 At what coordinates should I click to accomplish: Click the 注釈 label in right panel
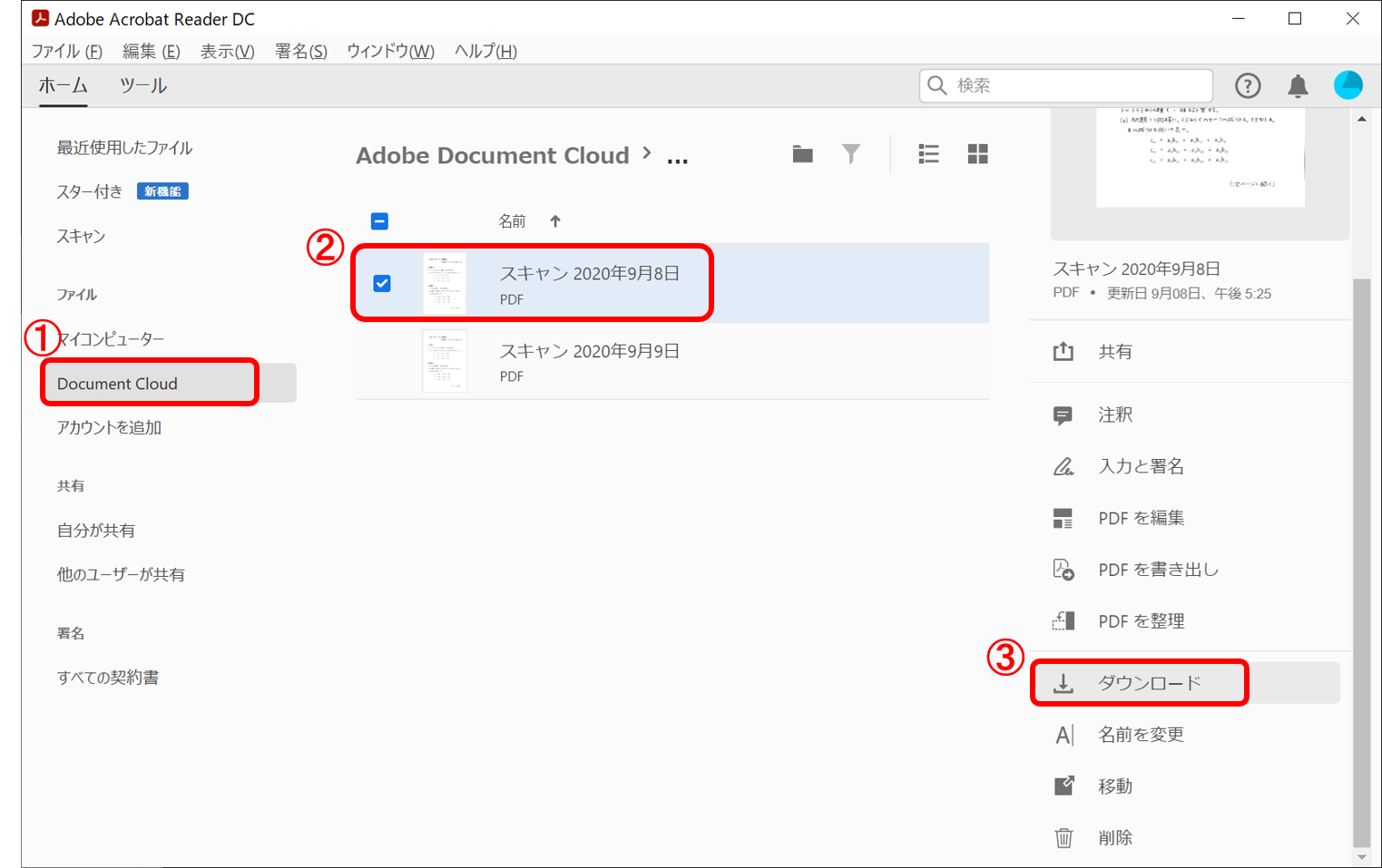[1115, 414]
